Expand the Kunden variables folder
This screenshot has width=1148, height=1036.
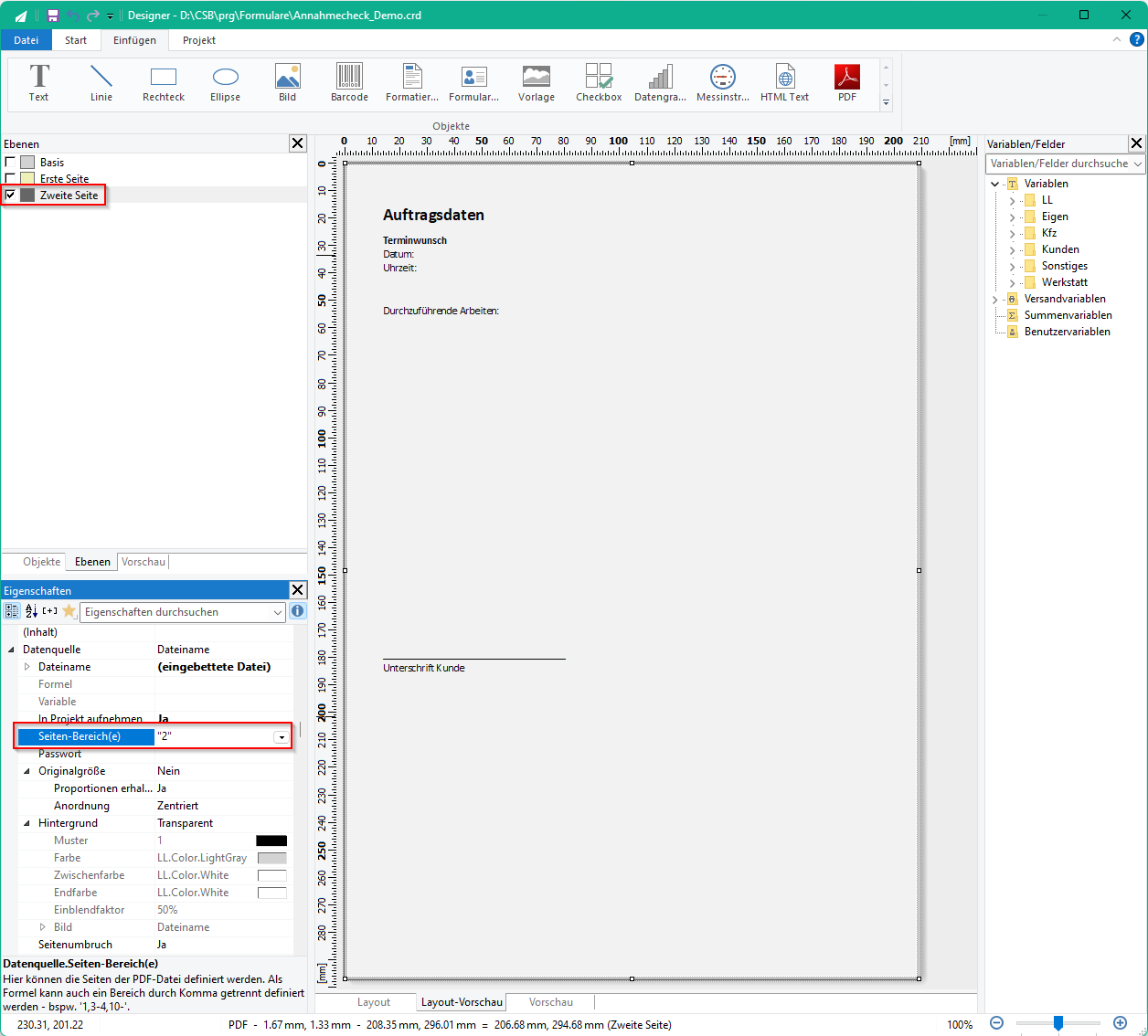[1012, 249]
